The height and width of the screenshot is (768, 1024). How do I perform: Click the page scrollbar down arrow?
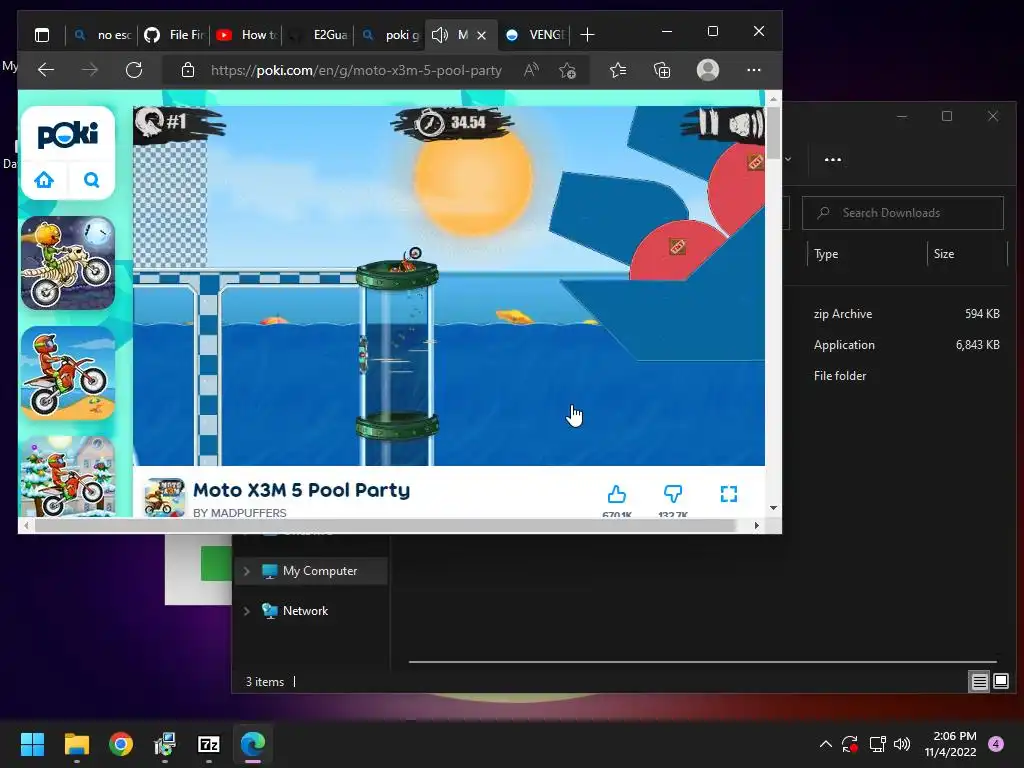pyautogui.click(x=773, y=507)
